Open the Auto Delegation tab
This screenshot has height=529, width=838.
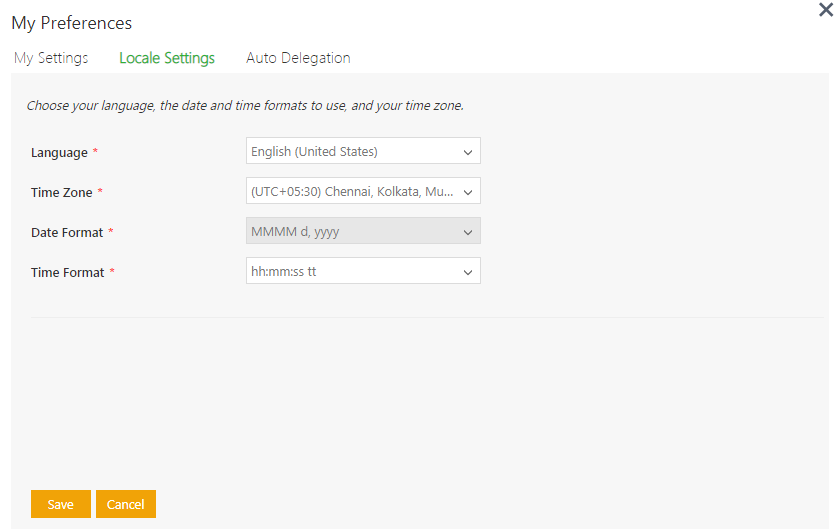(x=298, y=58)
